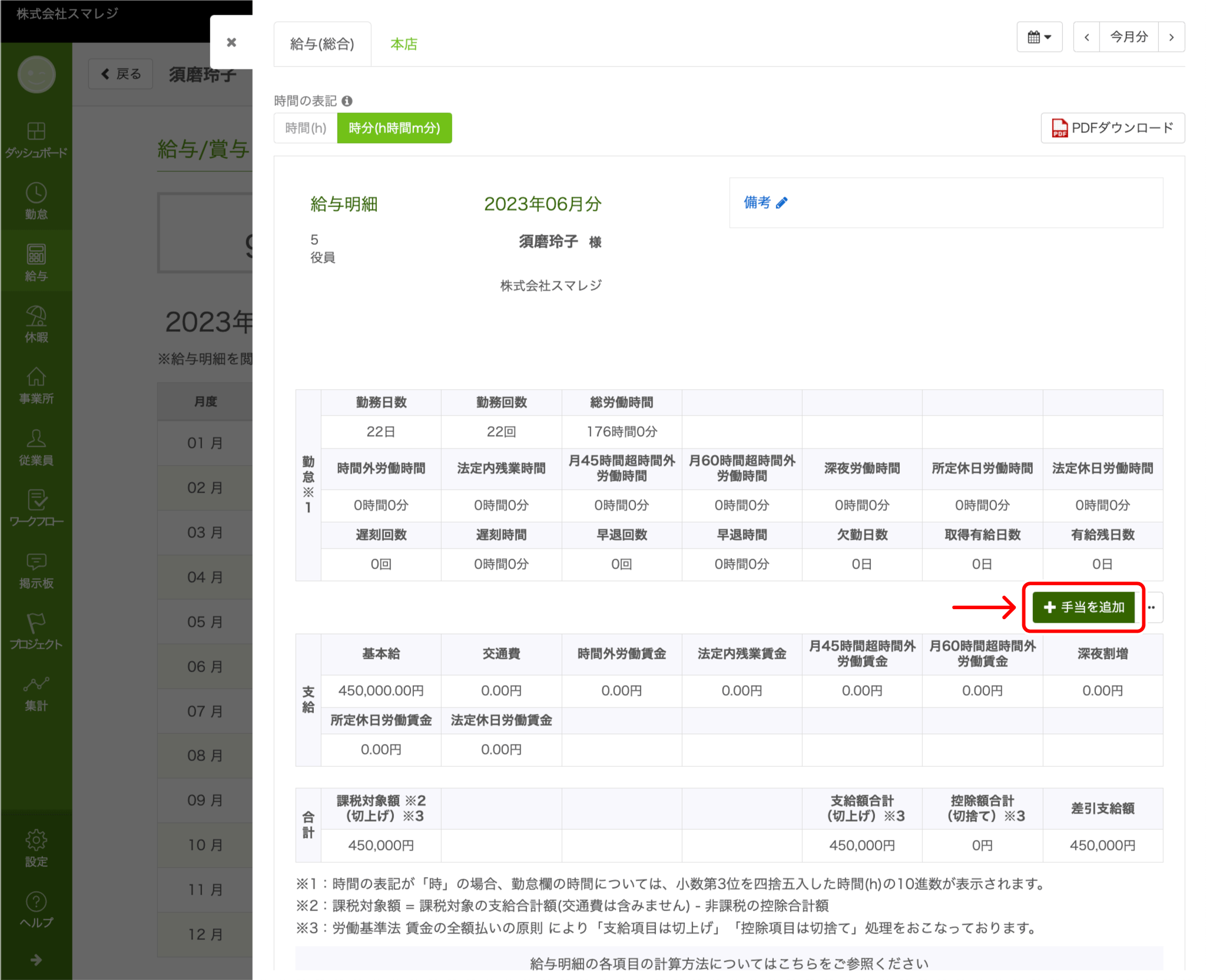Click the 差引支給額 column header

click(1103, 808)
